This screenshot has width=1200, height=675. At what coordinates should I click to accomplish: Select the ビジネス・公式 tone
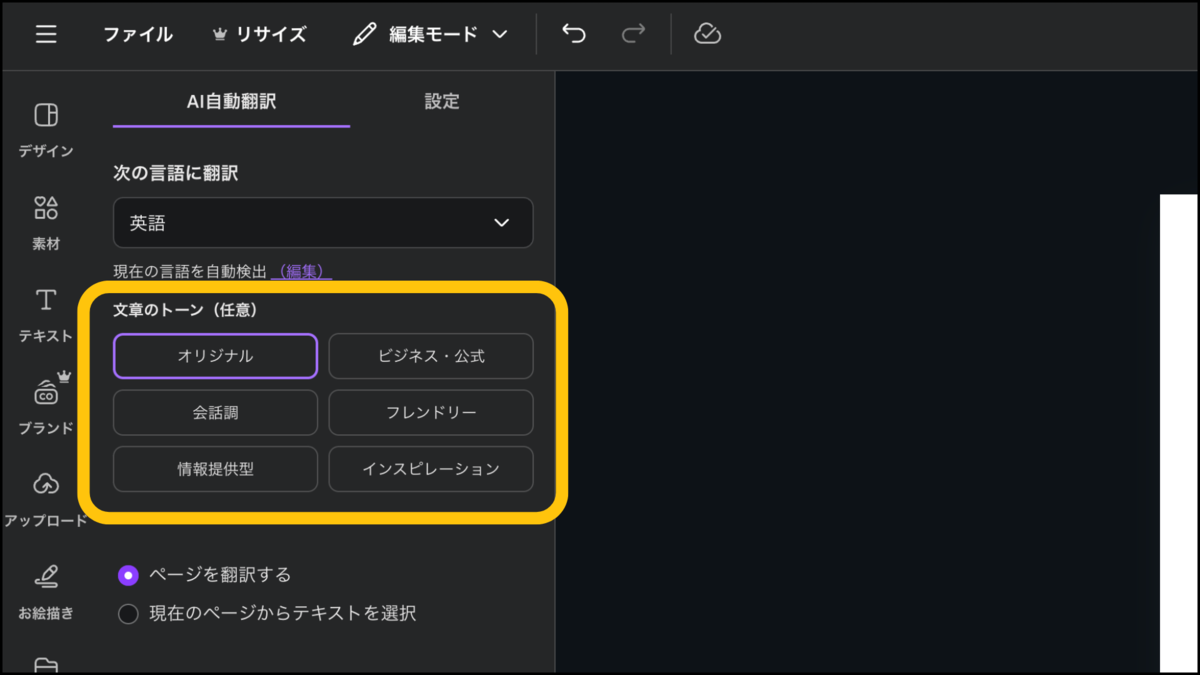[431, 356]
